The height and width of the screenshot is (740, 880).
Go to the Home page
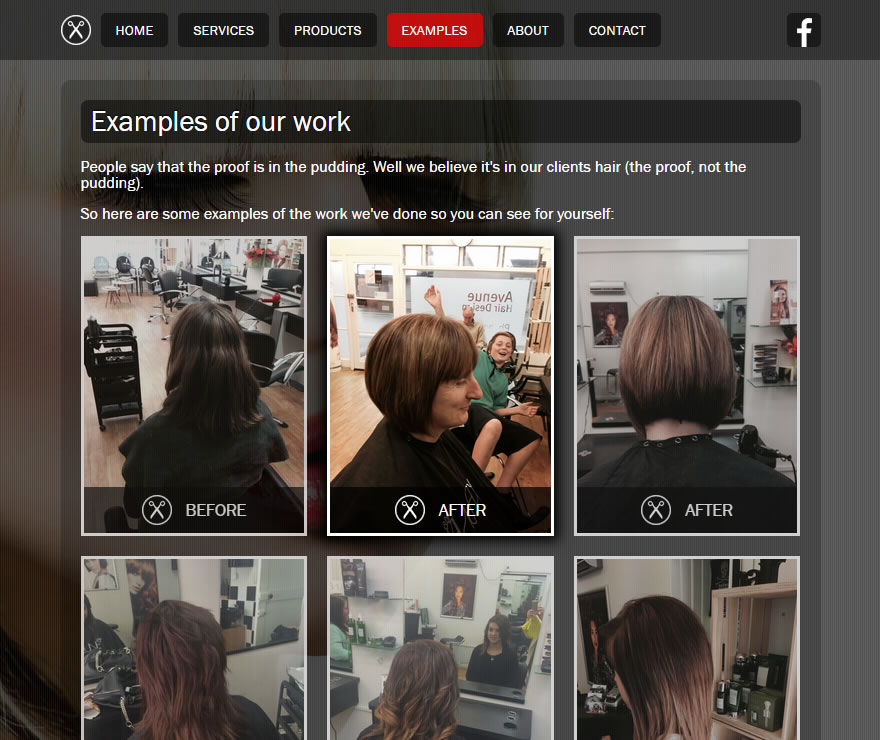pos(134,31)
